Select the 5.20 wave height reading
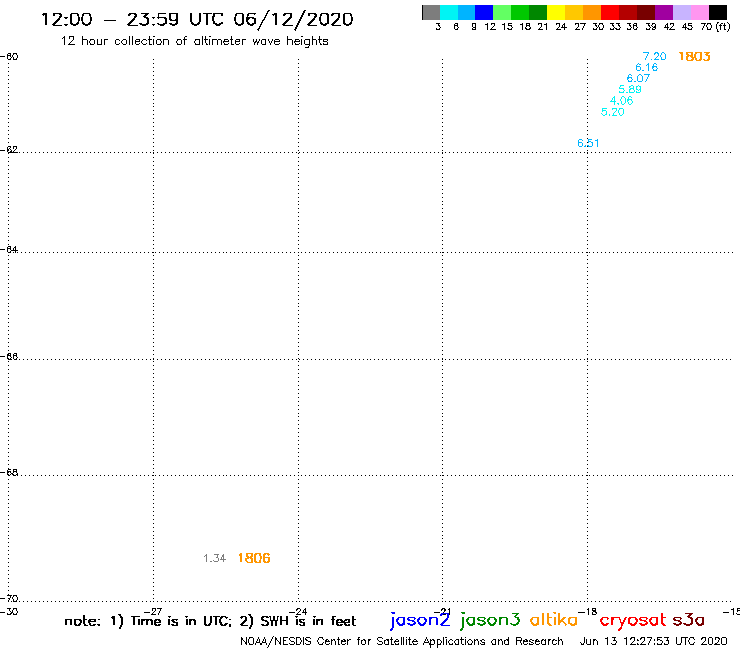 coord(612,112)
